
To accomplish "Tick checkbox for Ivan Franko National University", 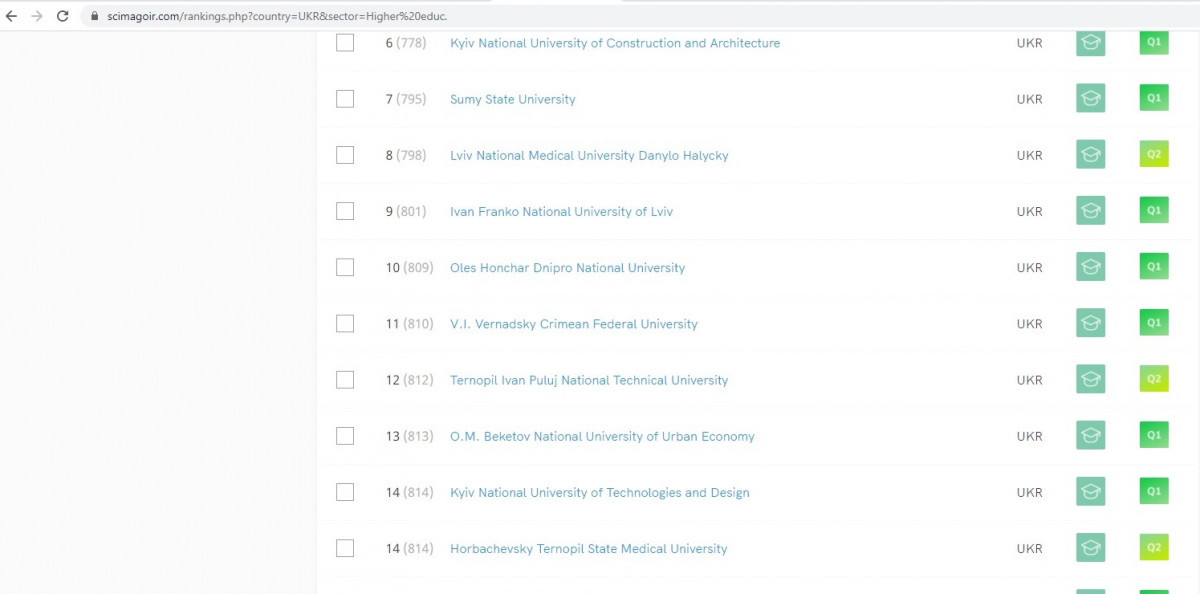I will pos(345,211).
